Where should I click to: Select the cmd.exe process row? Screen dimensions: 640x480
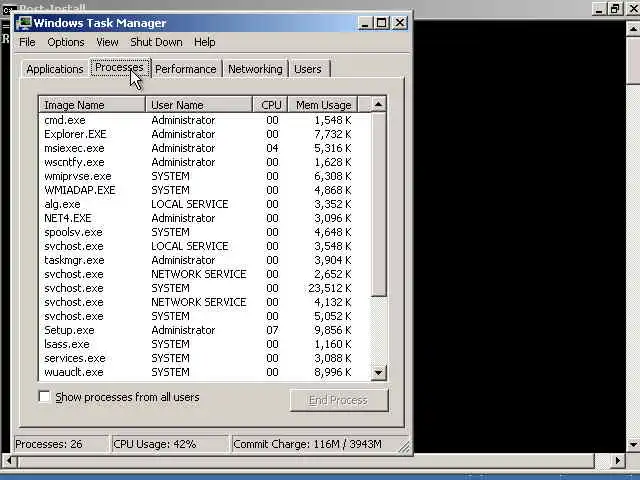(x=204, y=120)
